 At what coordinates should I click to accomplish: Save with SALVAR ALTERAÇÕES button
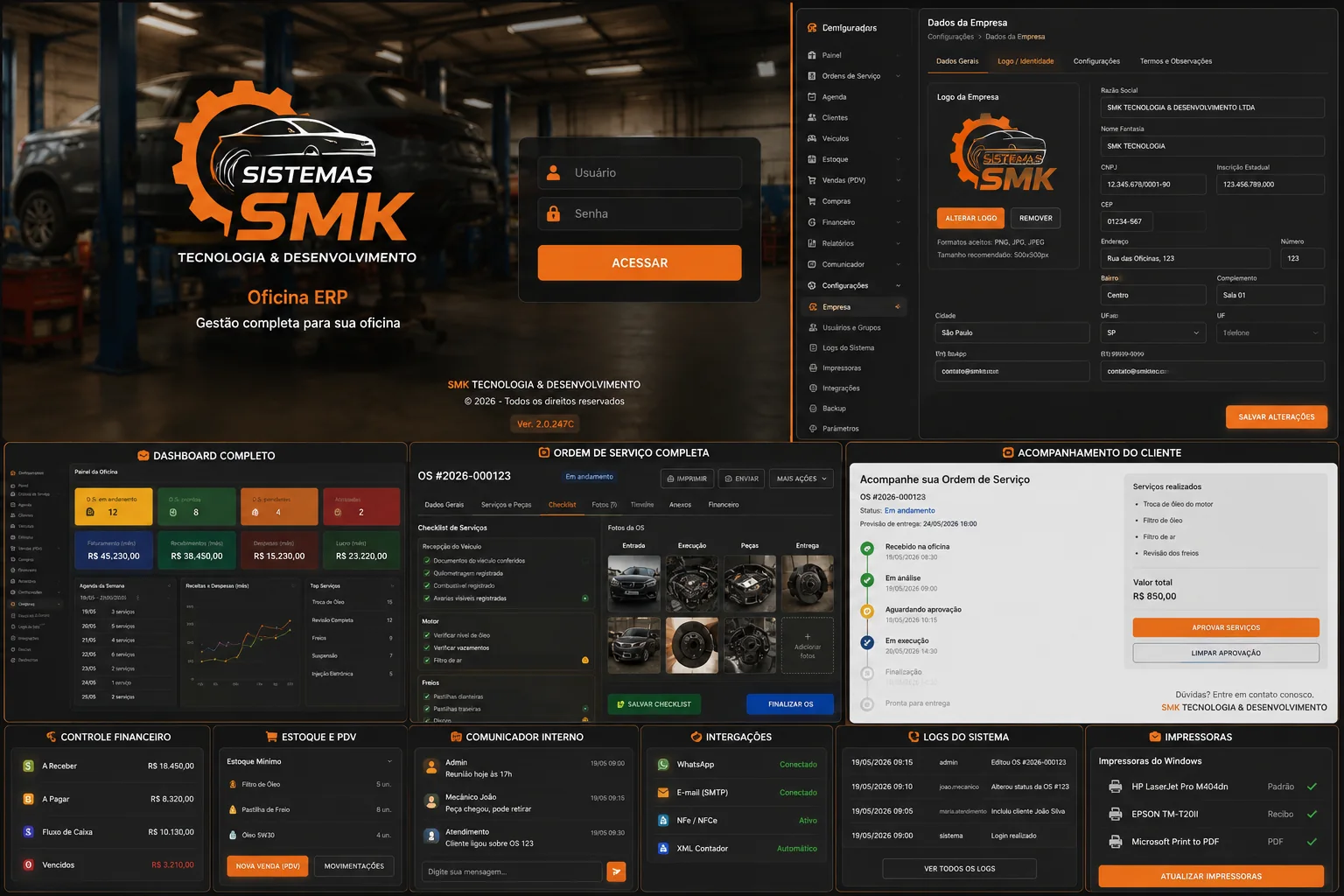[x=1277, y=417]
